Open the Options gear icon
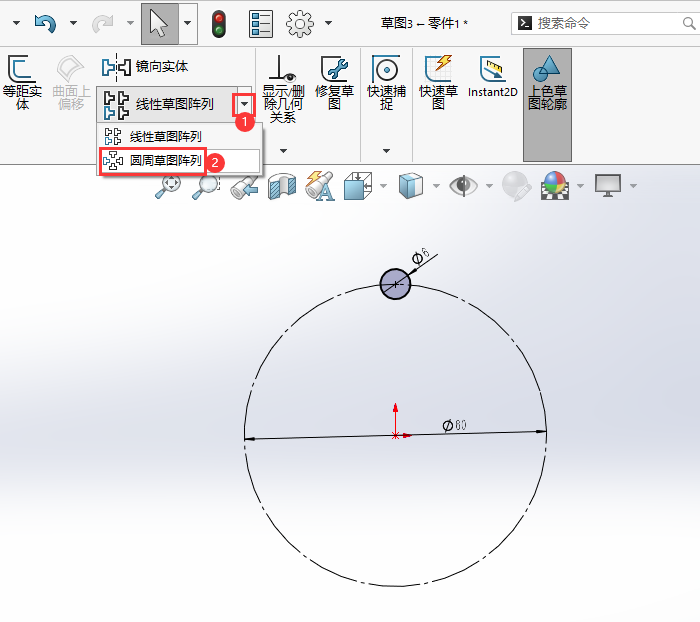The height and width of the screenshot is (622, 700). tap(300, 23)
